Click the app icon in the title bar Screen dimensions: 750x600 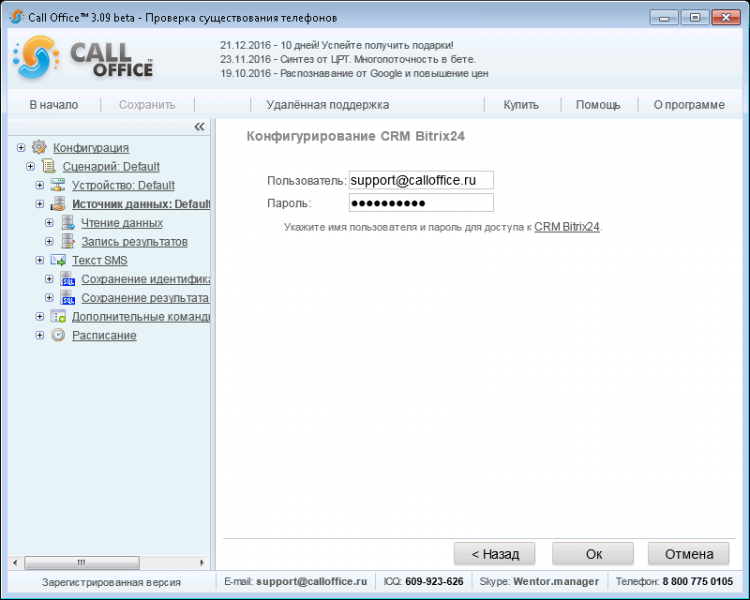coord(16,17)
